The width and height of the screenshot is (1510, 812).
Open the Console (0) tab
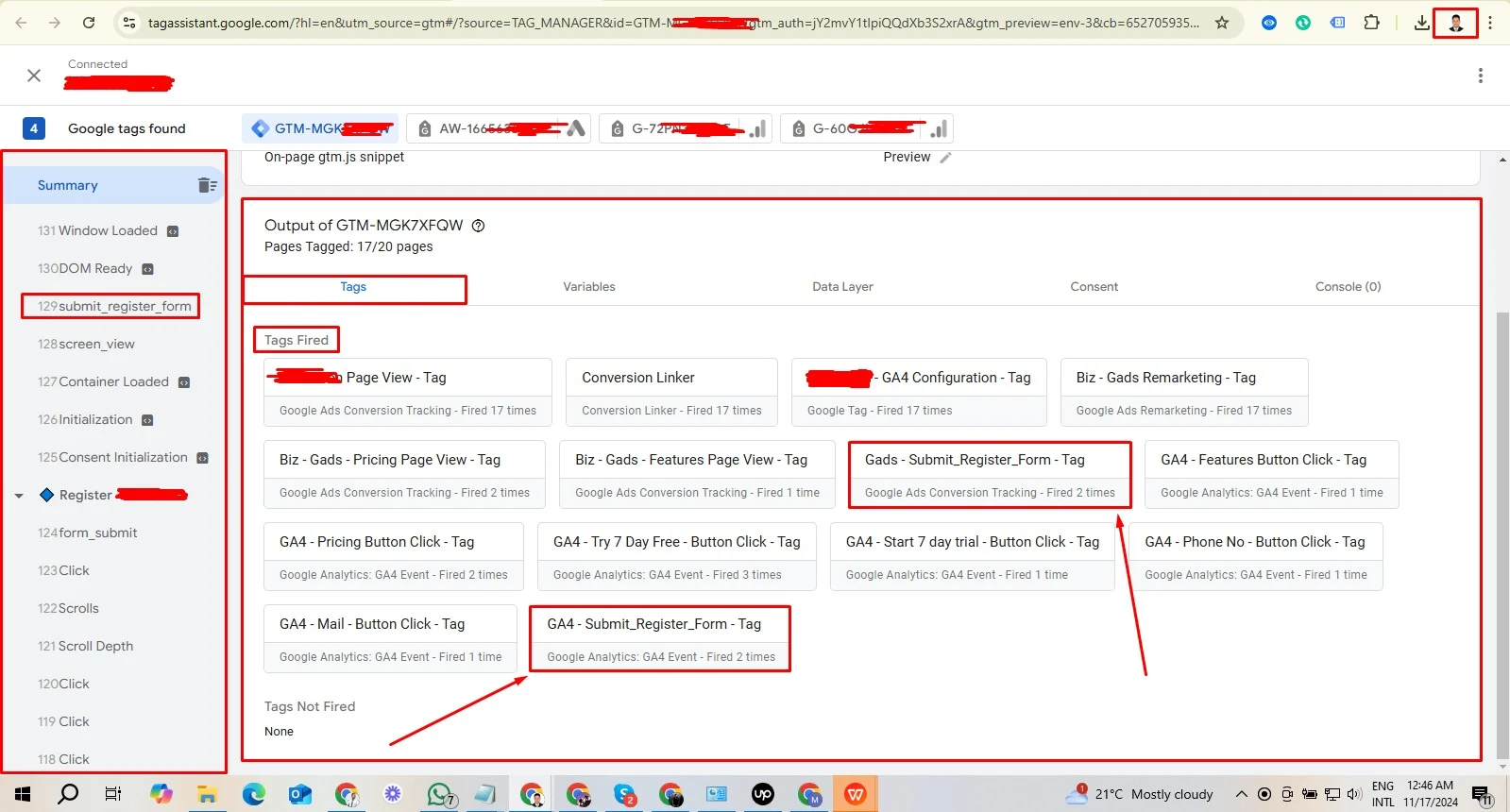pos(1348,287)
